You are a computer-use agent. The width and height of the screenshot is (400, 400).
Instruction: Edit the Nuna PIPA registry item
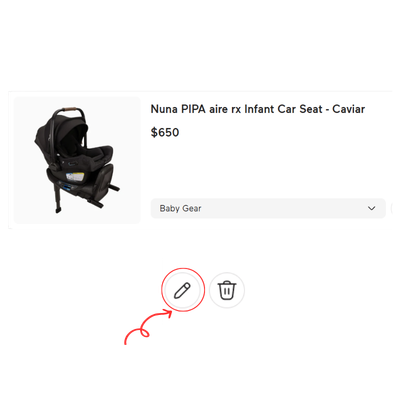(x=182, y=290)
